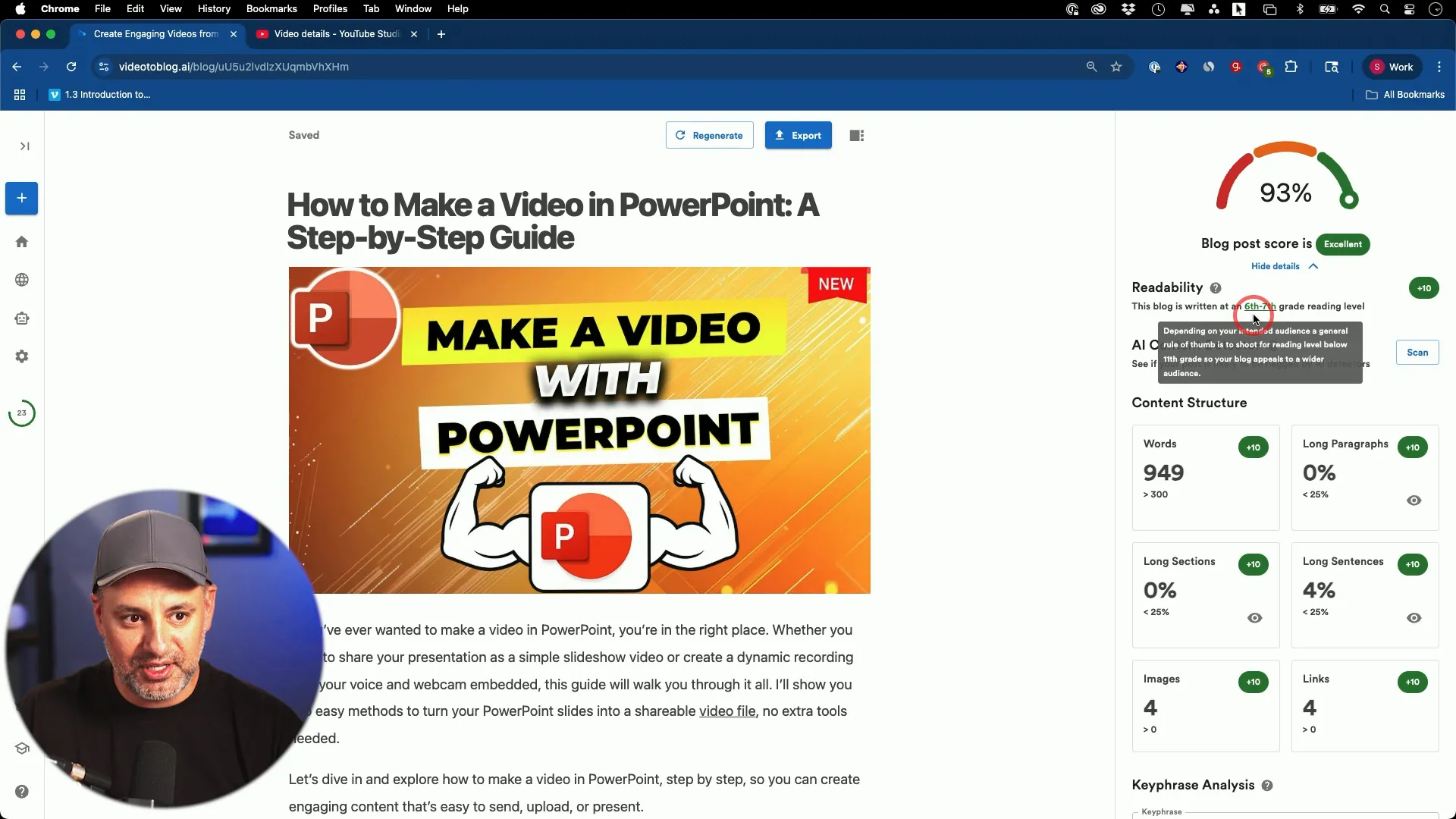Image resolution: width=1456 pixels, height=819 pixels.
Task: Click the Export button
Action: point(798,135)
